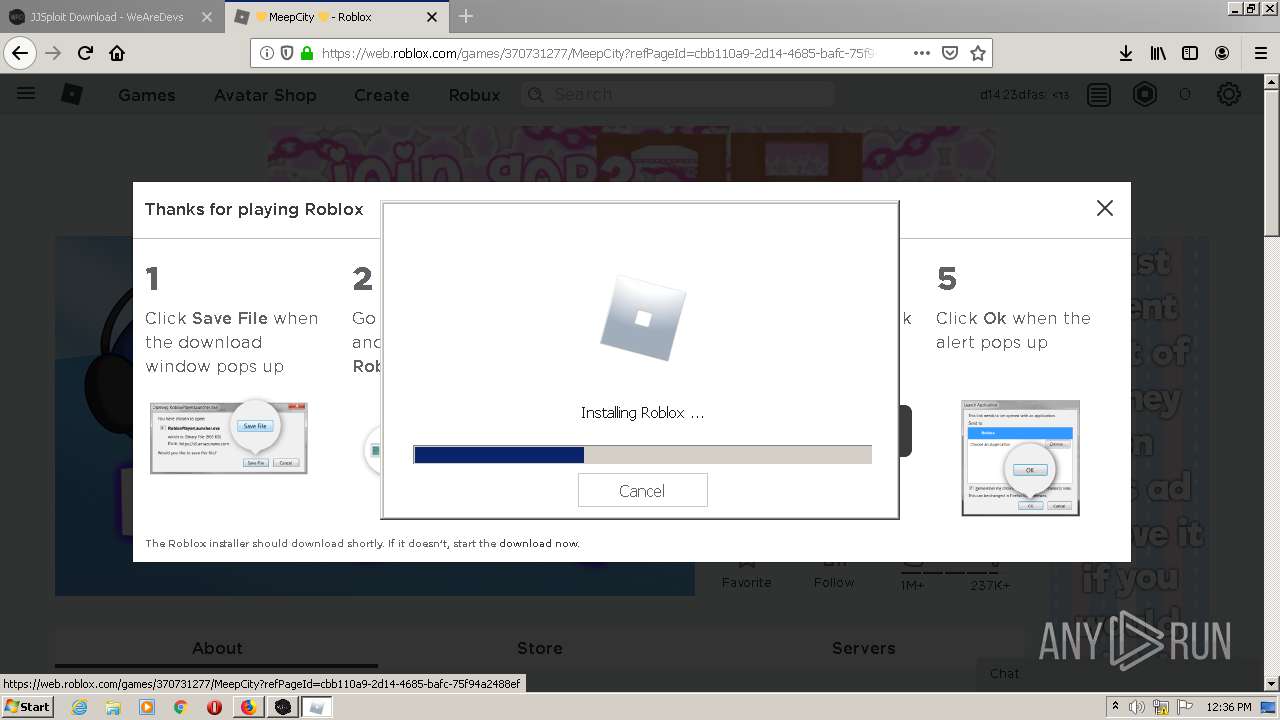Click the 12:36 PM clock

[x=1229, y=707]
